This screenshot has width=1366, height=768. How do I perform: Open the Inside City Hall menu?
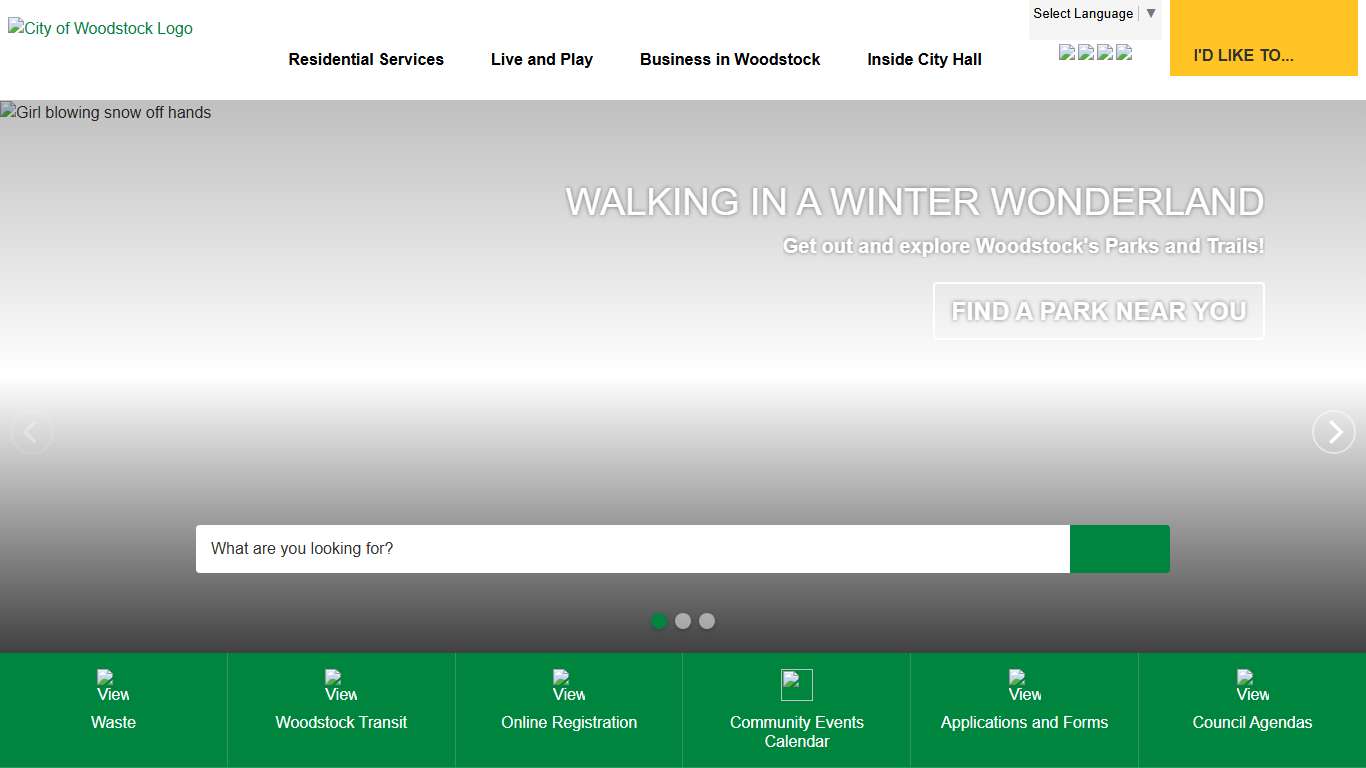(x=924, y=60)
